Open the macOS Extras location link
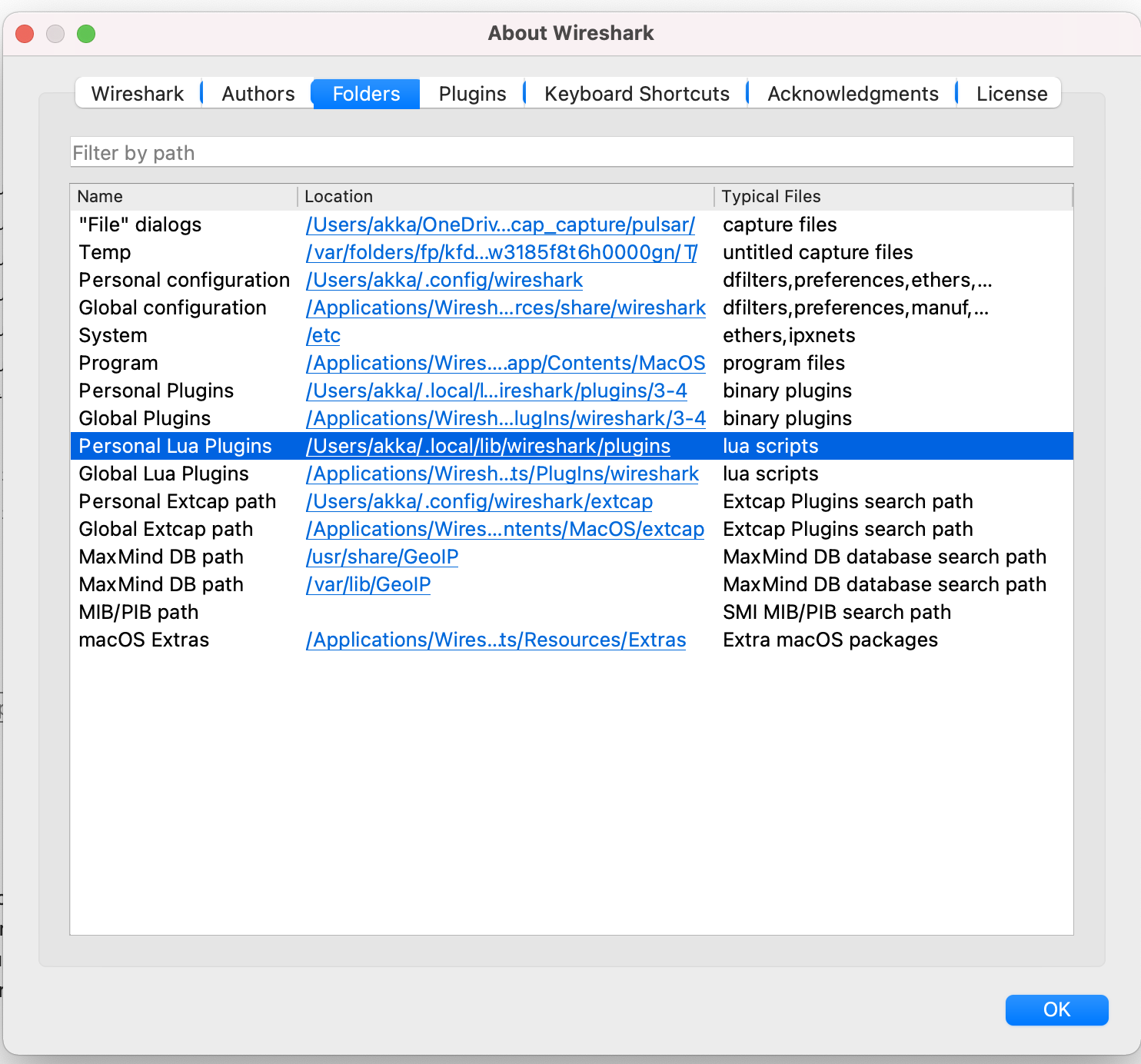1141x1064 pixels. [496, 640]
